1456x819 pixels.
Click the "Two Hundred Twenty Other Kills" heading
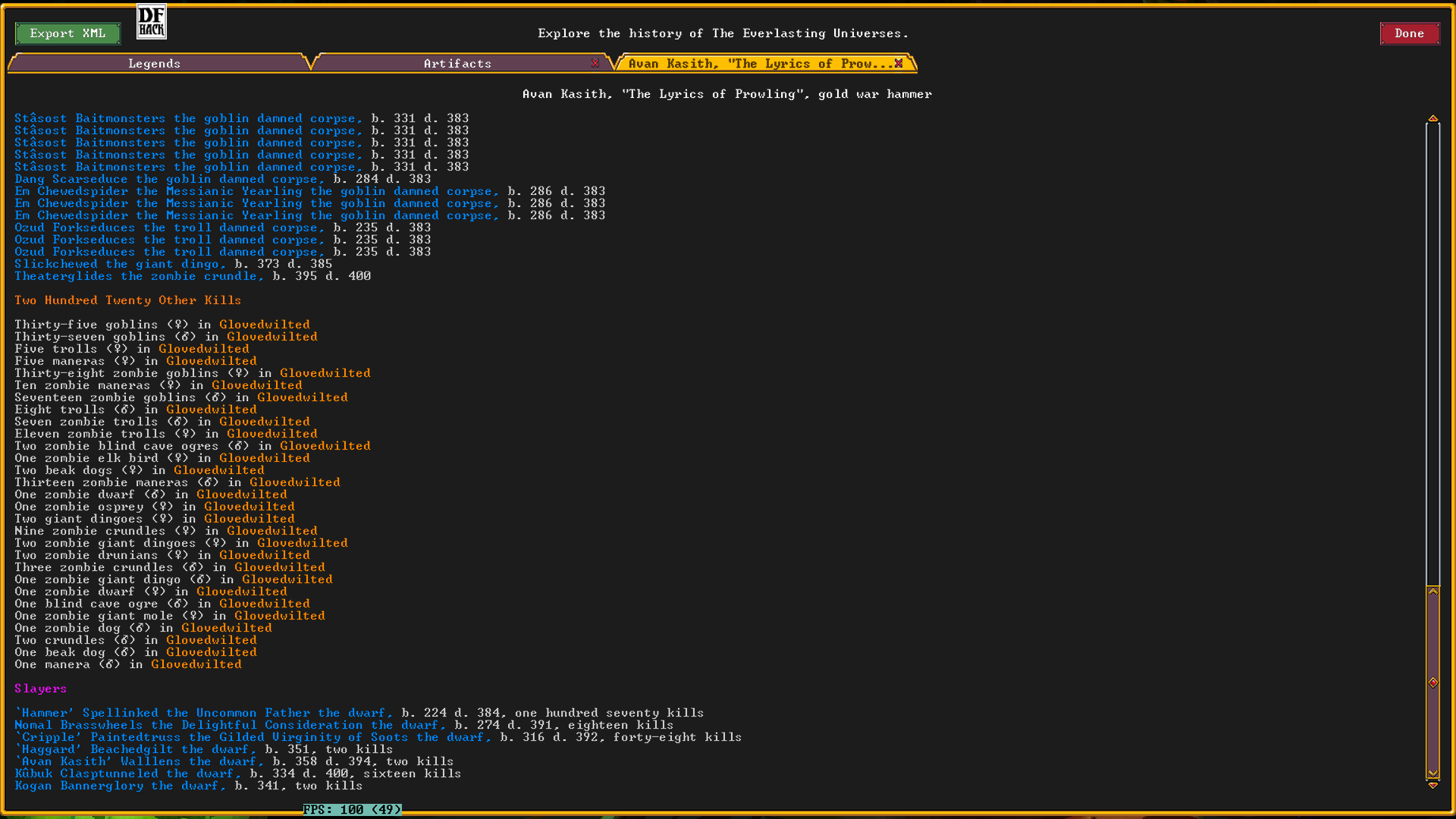tap(128, 301)
